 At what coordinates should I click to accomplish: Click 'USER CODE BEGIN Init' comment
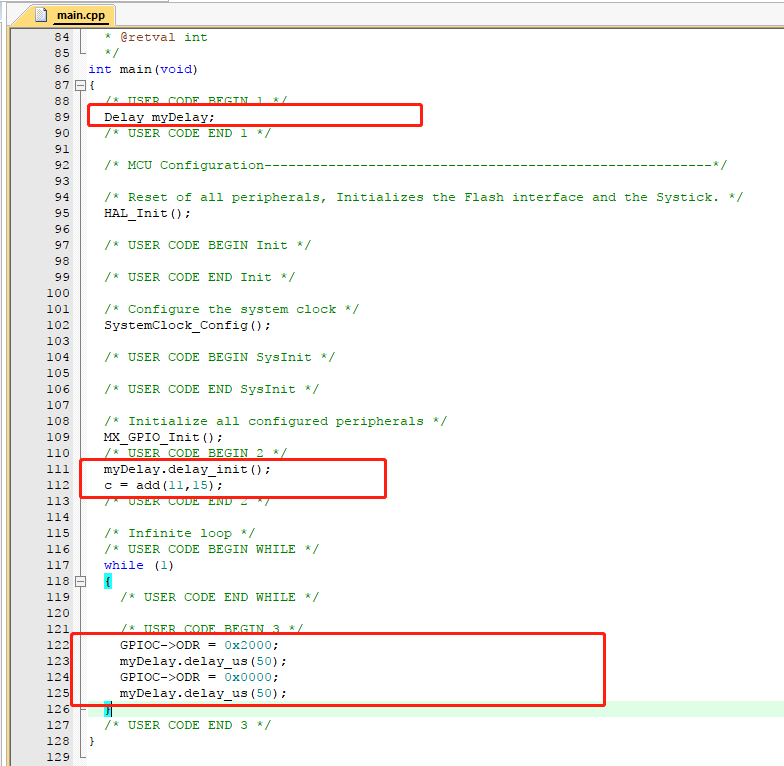(208, 246)
